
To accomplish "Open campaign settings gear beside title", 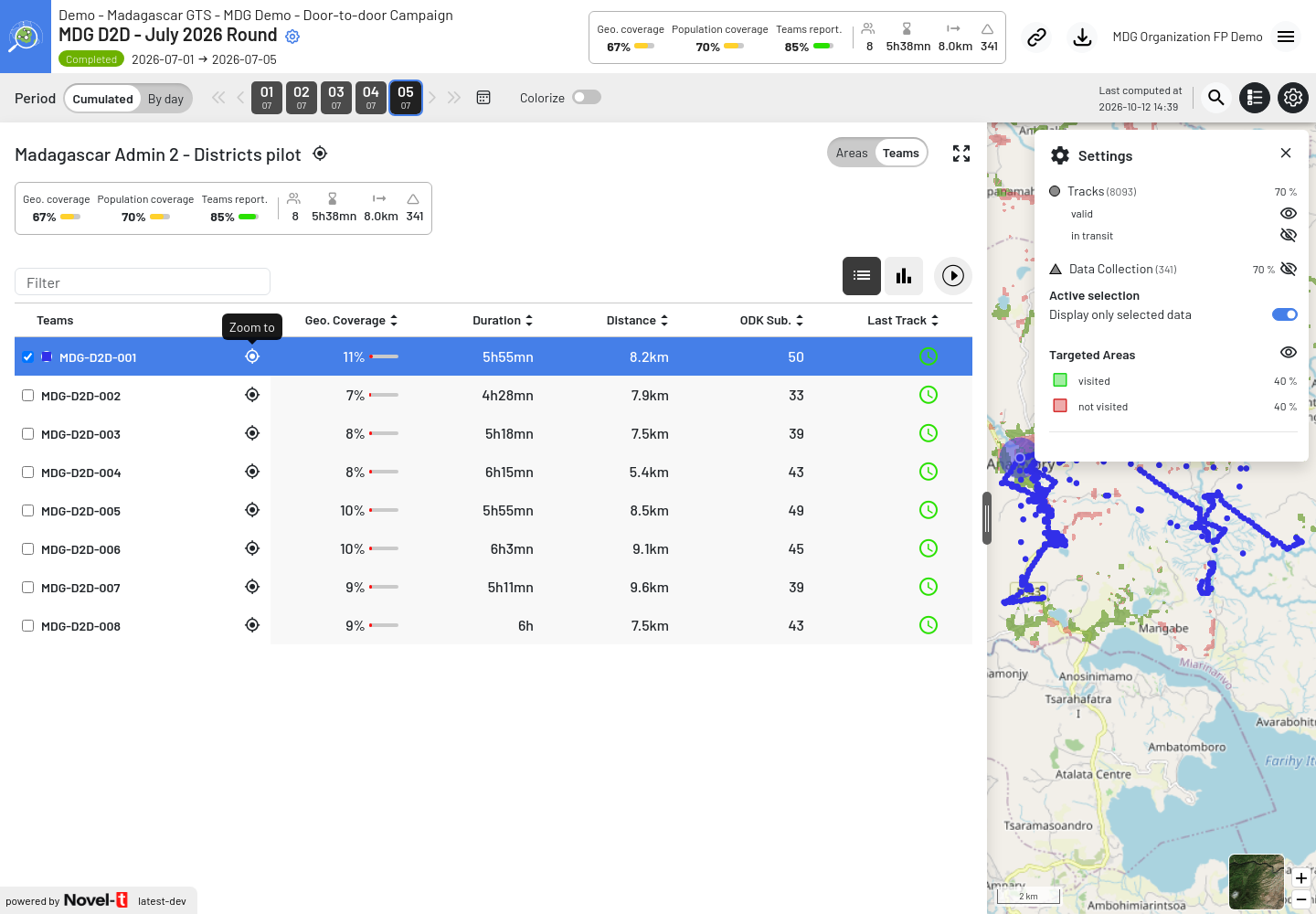I will point(292,37).
